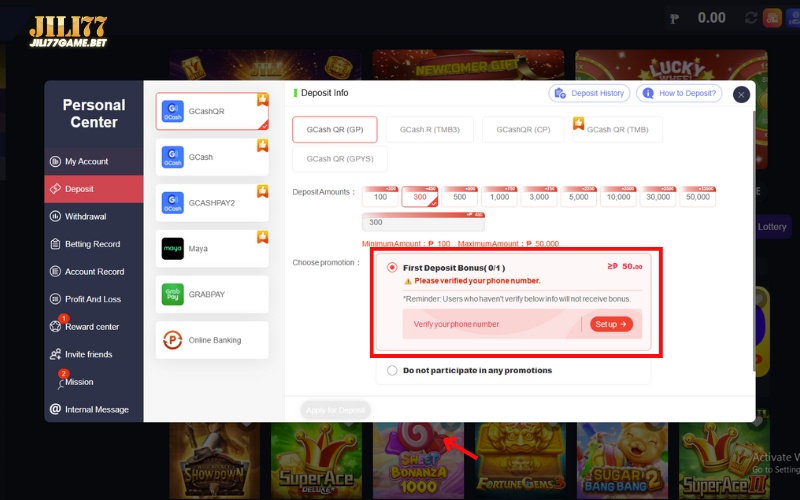Open the Sugar Bang Bang 2 game
800x500 pixels.
click(x=622, y=461)
